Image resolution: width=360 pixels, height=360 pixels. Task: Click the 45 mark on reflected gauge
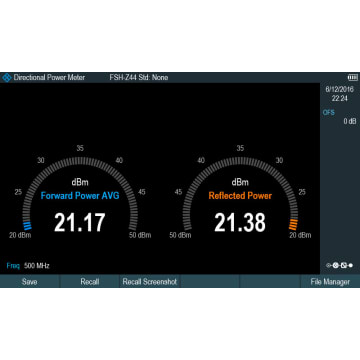point(178,192)
